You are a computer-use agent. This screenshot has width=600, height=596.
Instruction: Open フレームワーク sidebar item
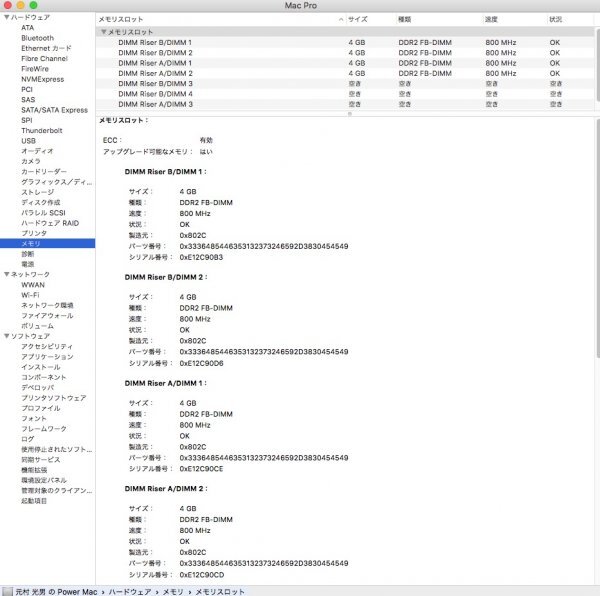pyautogui.click(x=44, y=429)
